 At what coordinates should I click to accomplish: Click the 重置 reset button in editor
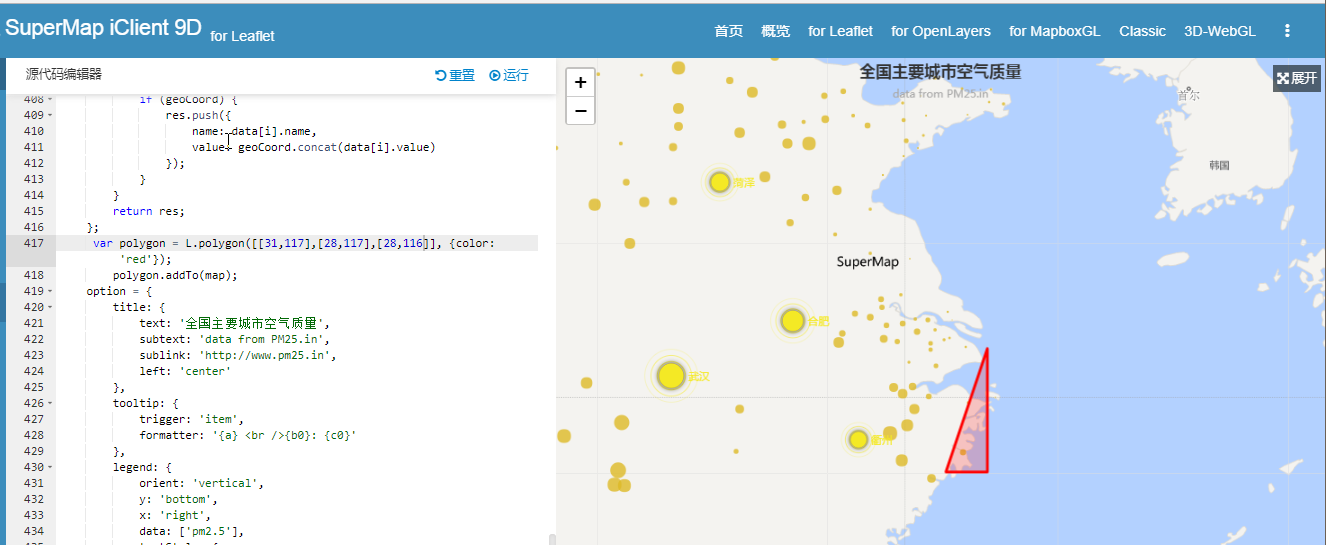(x=455, y=75)
